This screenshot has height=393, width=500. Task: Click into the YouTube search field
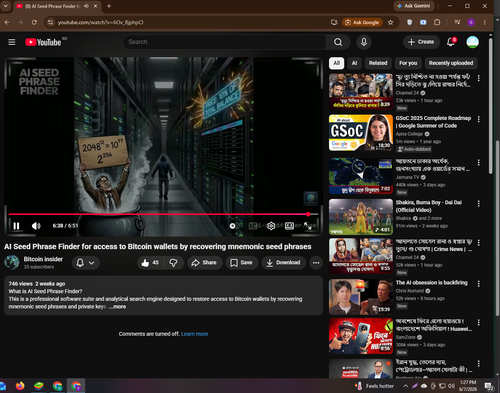pyautogui.click(x=225, y=42)
